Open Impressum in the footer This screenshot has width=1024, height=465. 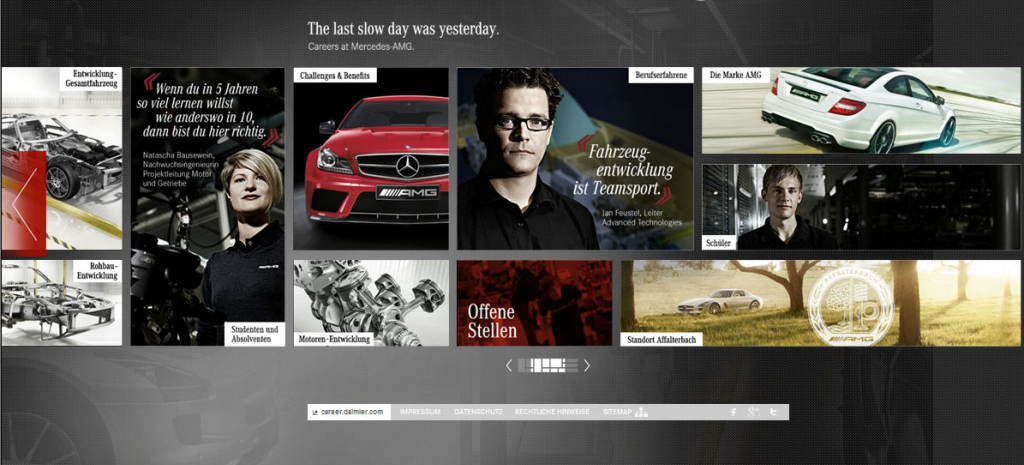[420, 412]
